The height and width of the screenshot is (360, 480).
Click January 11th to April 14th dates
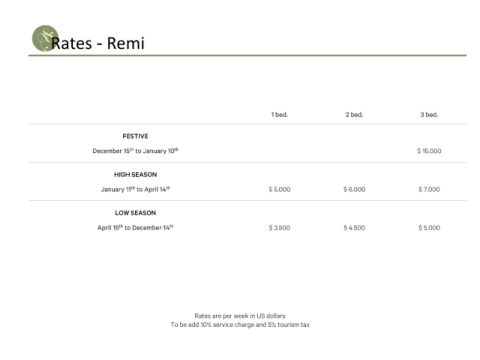tap(135, 189)
